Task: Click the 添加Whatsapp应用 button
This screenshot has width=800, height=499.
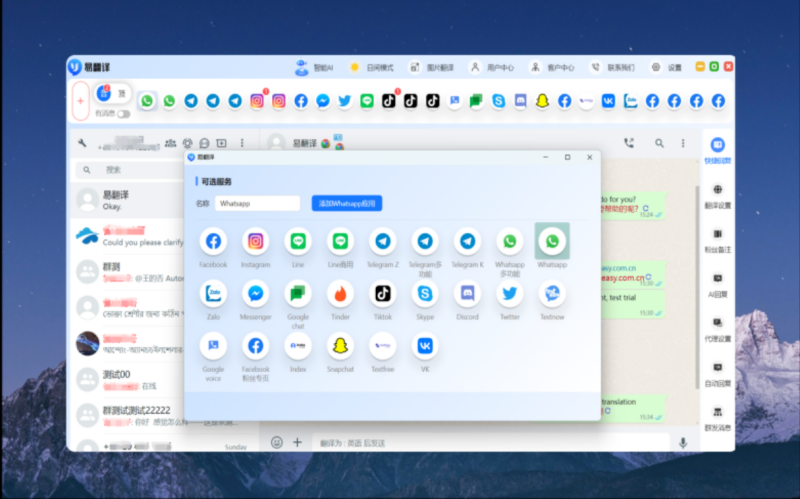Action: point(346,203)
